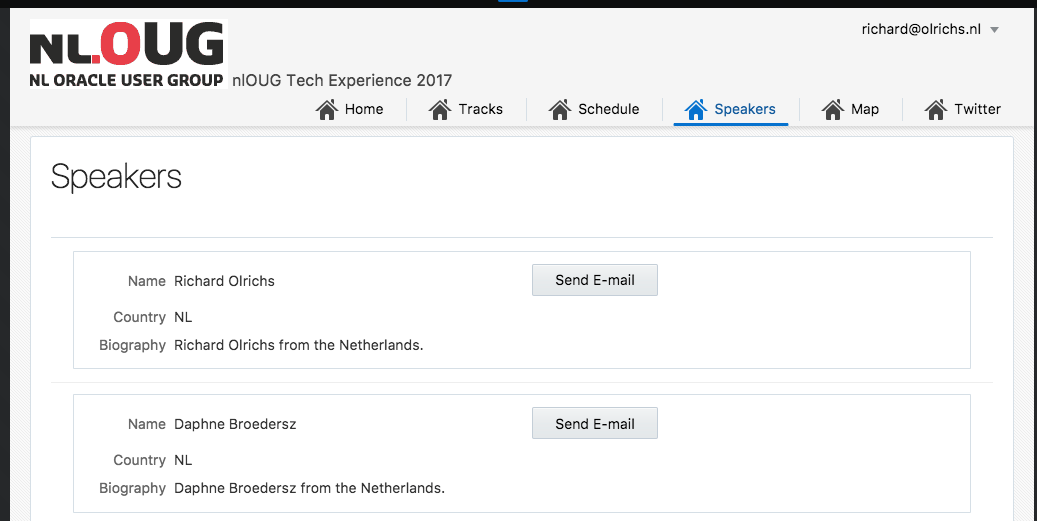1037x521 pixels.
Task: Select the Map tab
Action: pos(865,109)
